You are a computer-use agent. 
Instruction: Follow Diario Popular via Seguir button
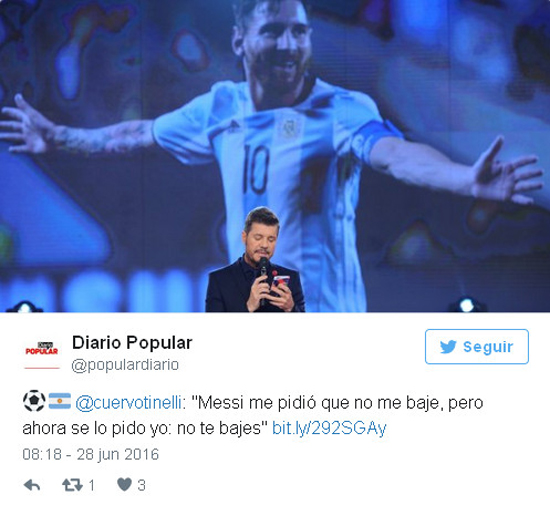tap(477, 346)
